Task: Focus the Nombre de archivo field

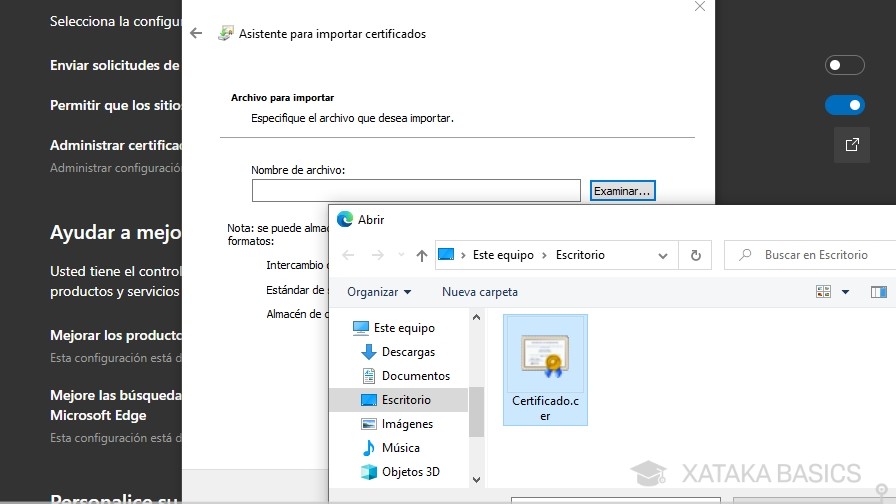Action: 416,190
